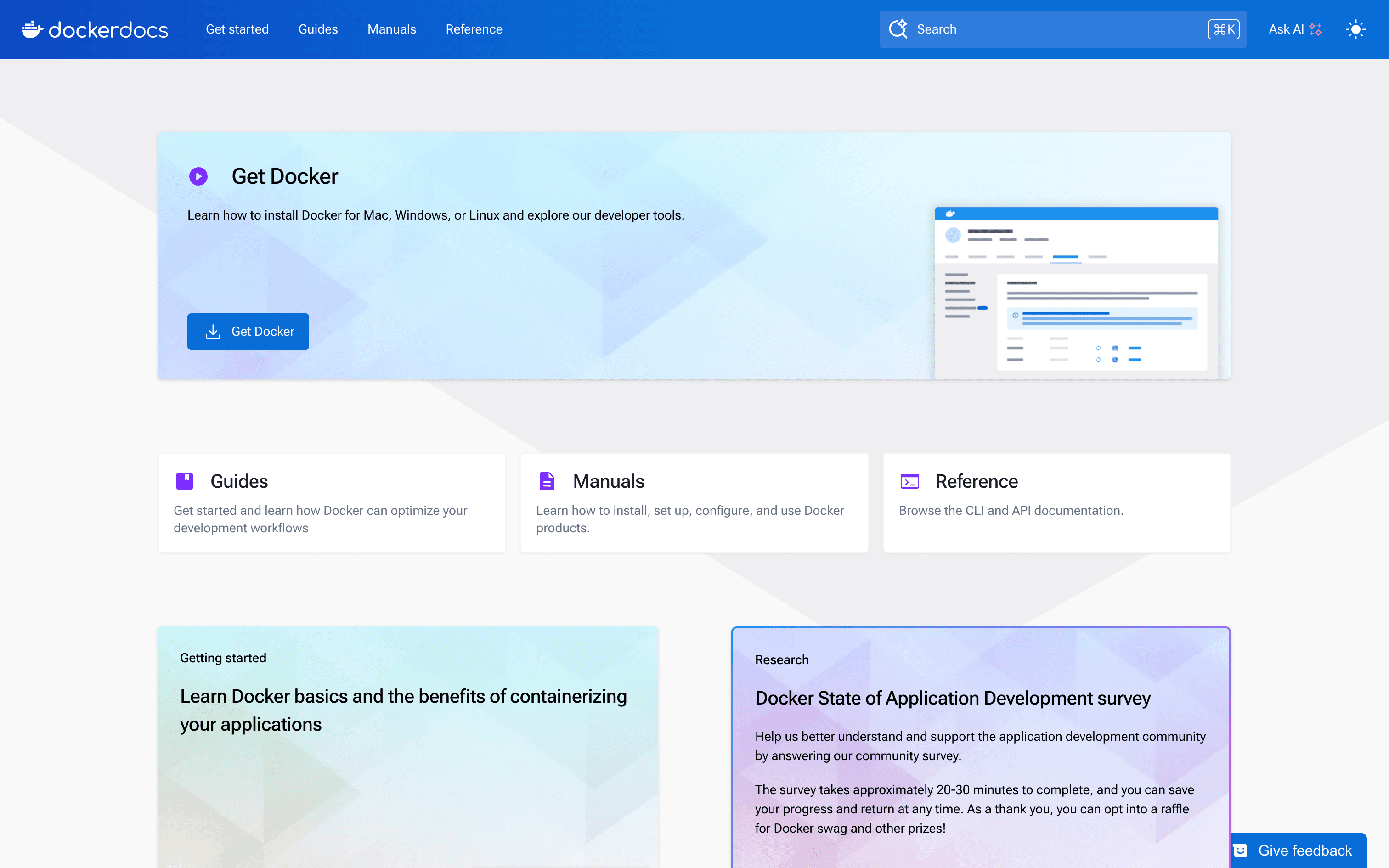Click the Give feedback smiley icon
Screen dimensions: 1389x868
pyautogui.click(x=1240, y=850)
